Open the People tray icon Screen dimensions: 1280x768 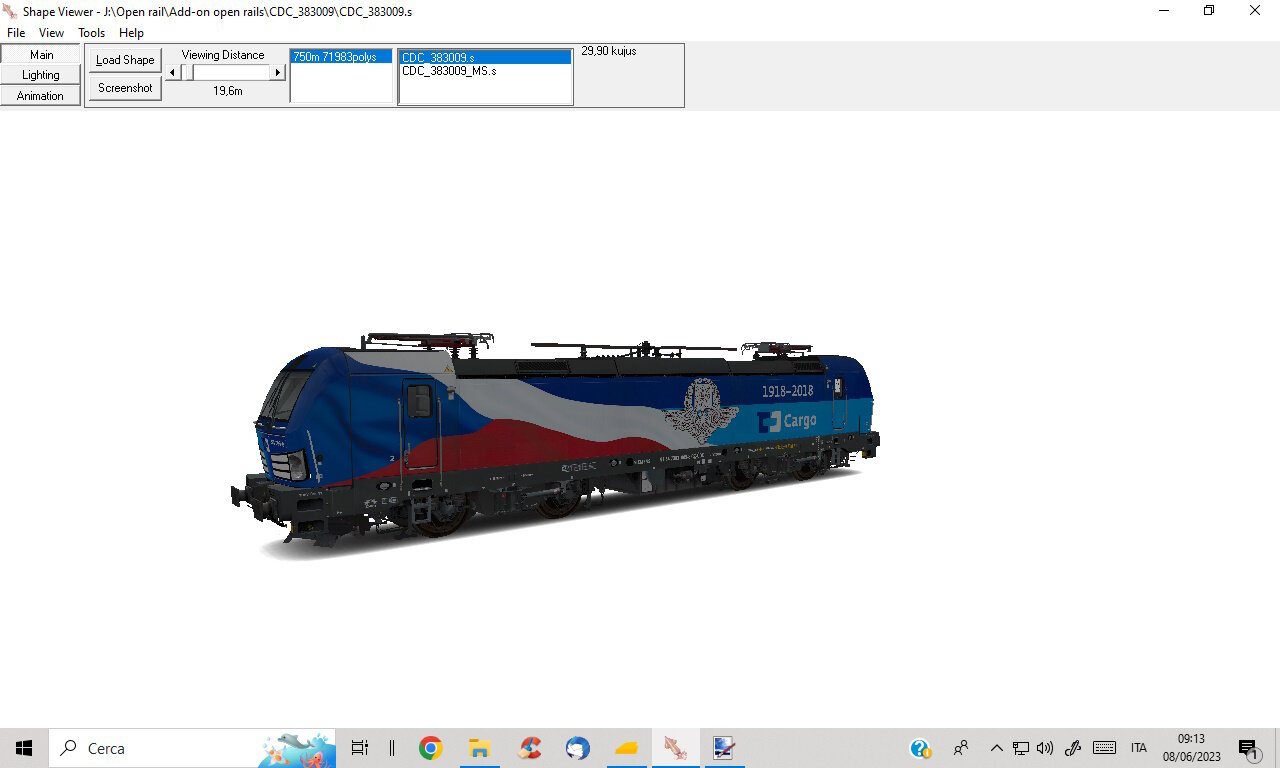point(961,748)
